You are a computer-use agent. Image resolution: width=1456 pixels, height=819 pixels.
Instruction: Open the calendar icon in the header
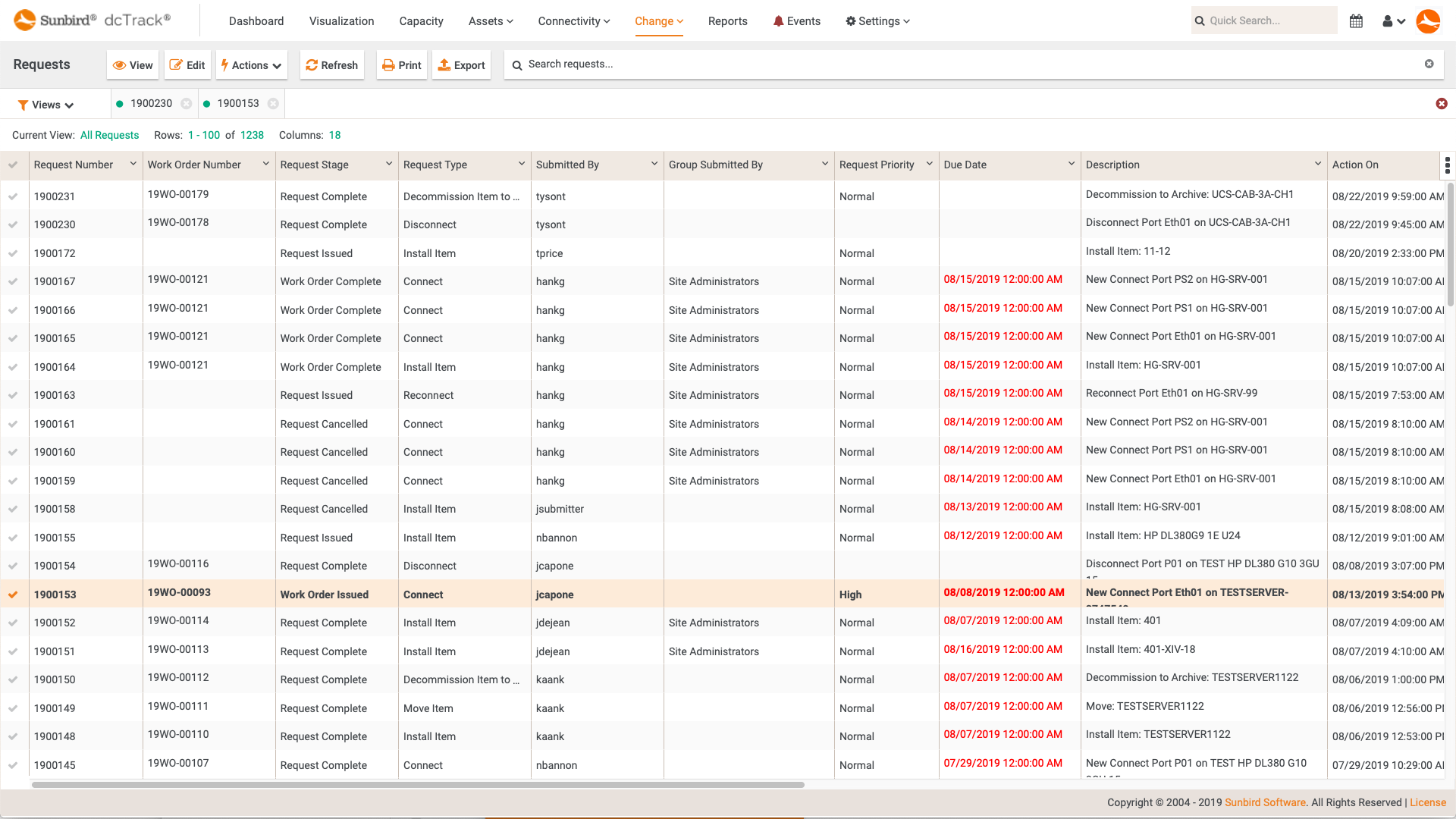1356,20
